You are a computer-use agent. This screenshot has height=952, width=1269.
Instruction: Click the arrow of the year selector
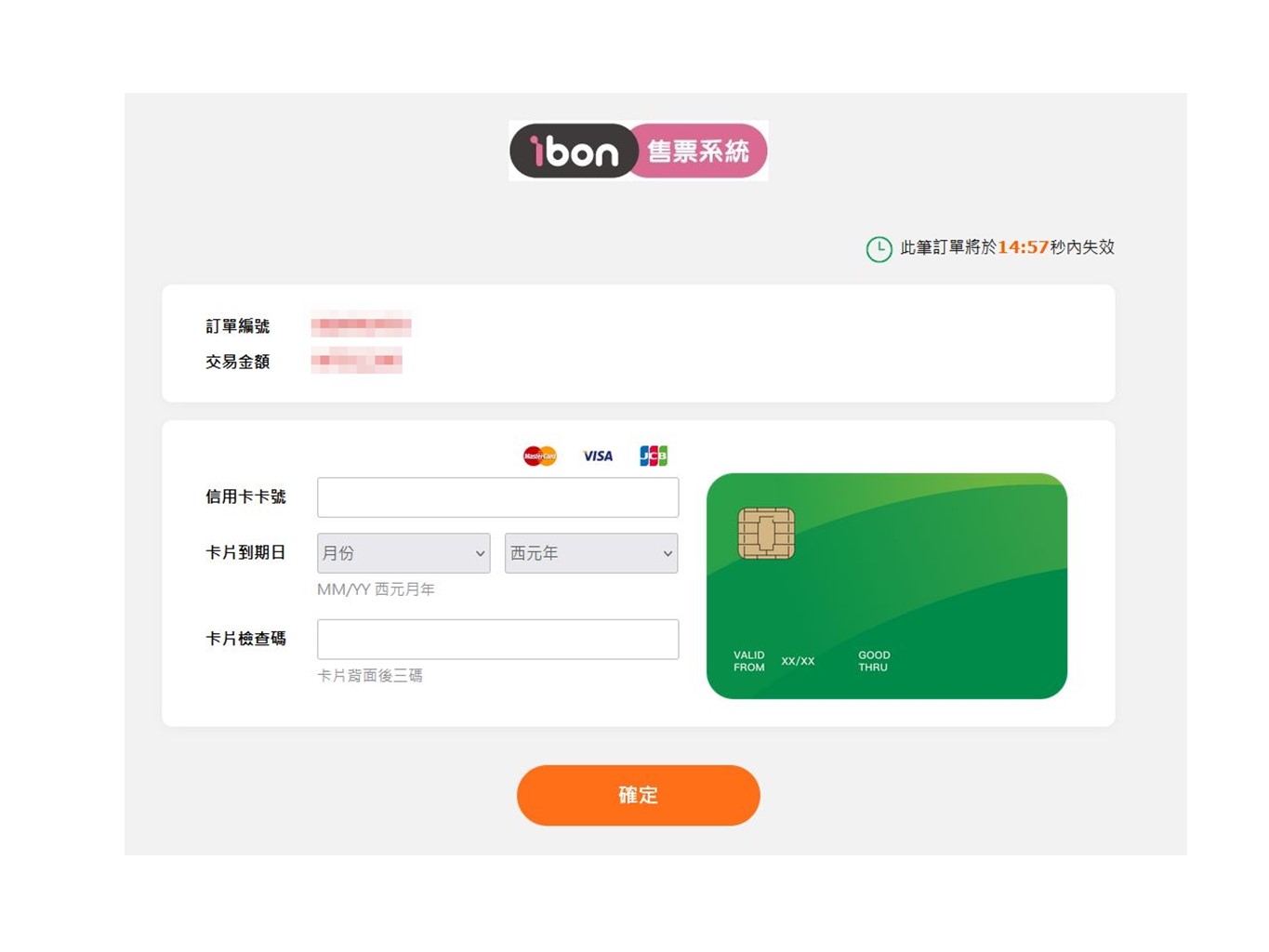click(x=668, y=553)
